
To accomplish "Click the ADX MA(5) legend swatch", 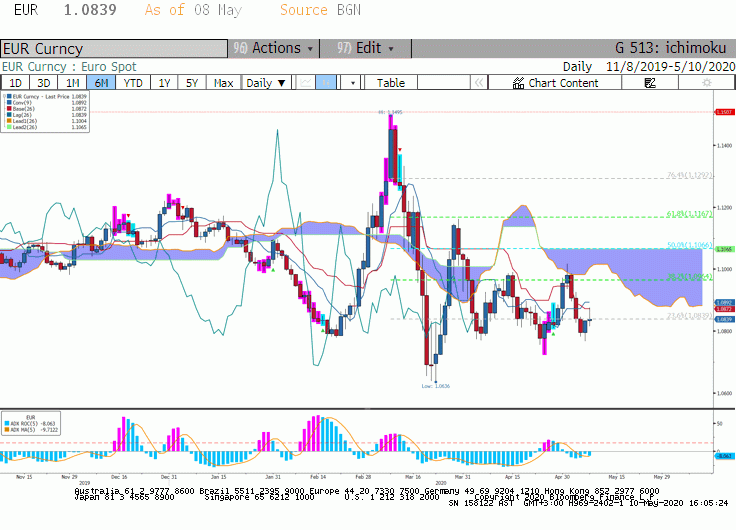I will pos(7,430).
